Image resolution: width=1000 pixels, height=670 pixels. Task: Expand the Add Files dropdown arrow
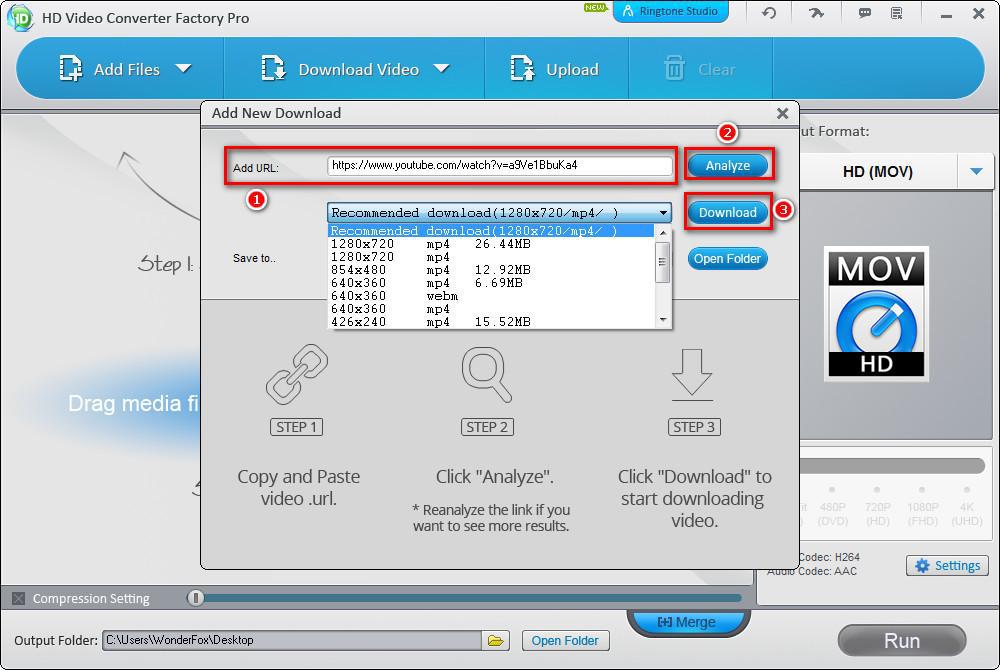pyautogui.click(x=183, y=69)
